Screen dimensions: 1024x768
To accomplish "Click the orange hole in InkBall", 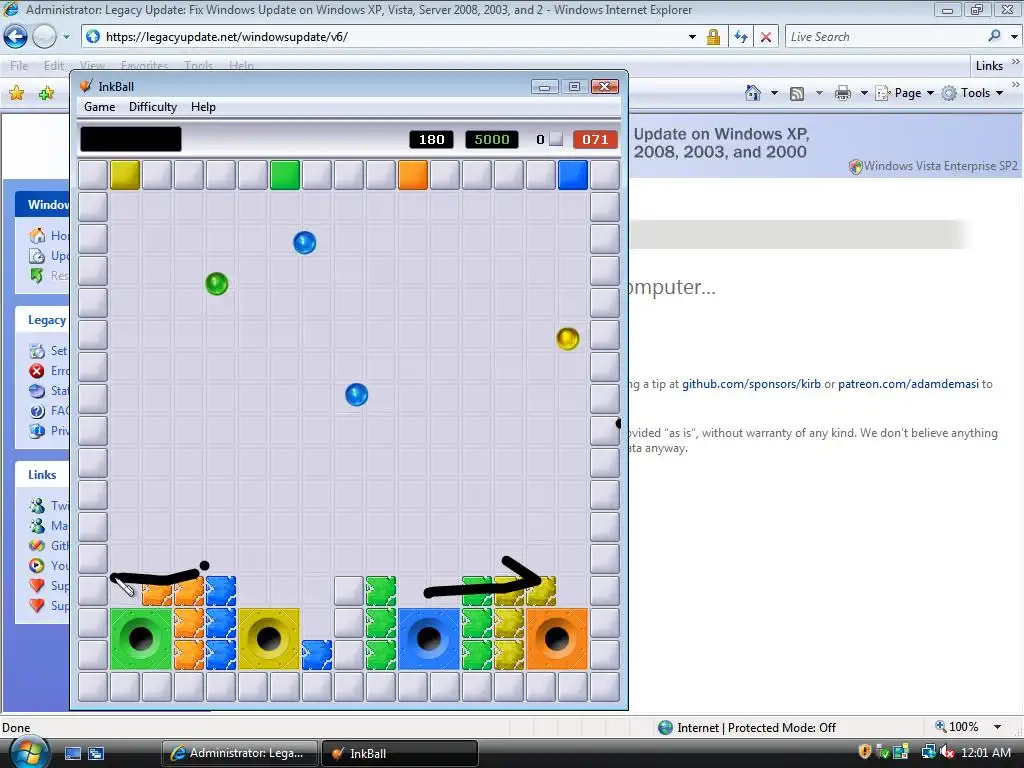I will coord(557,639).
